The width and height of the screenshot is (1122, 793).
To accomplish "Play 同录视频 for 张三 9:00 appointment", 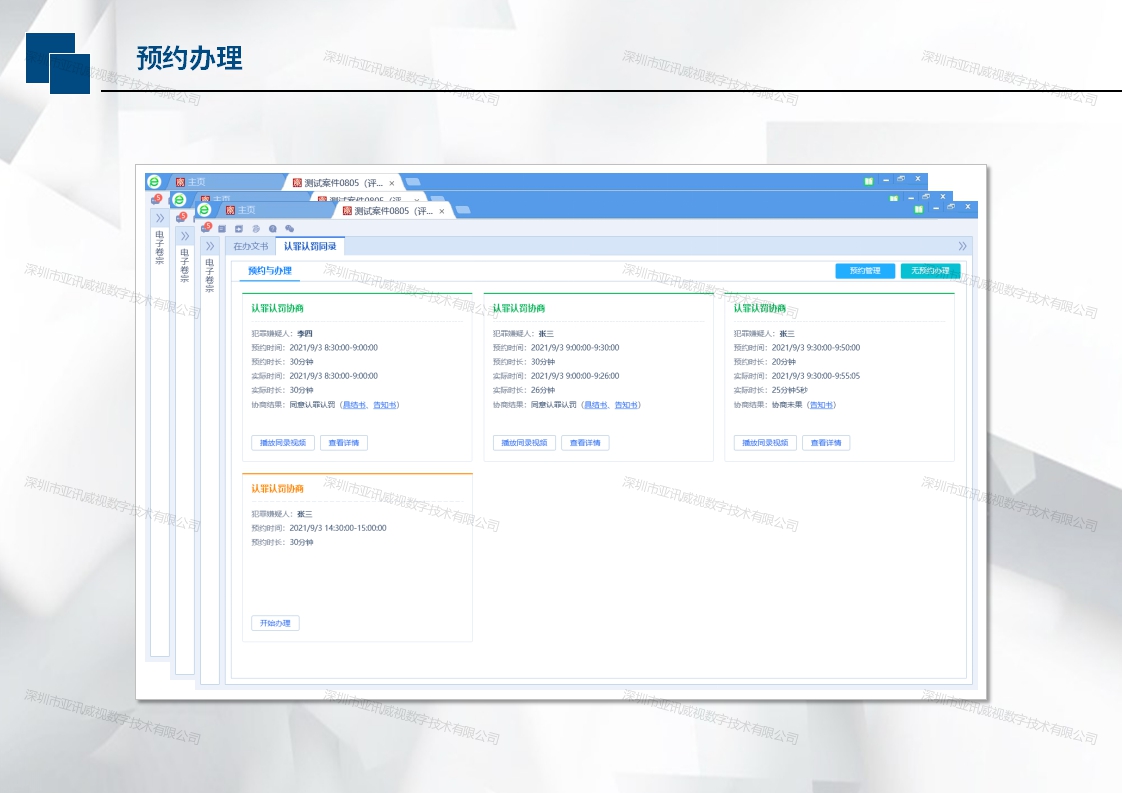I will click(x=524, y=443).
